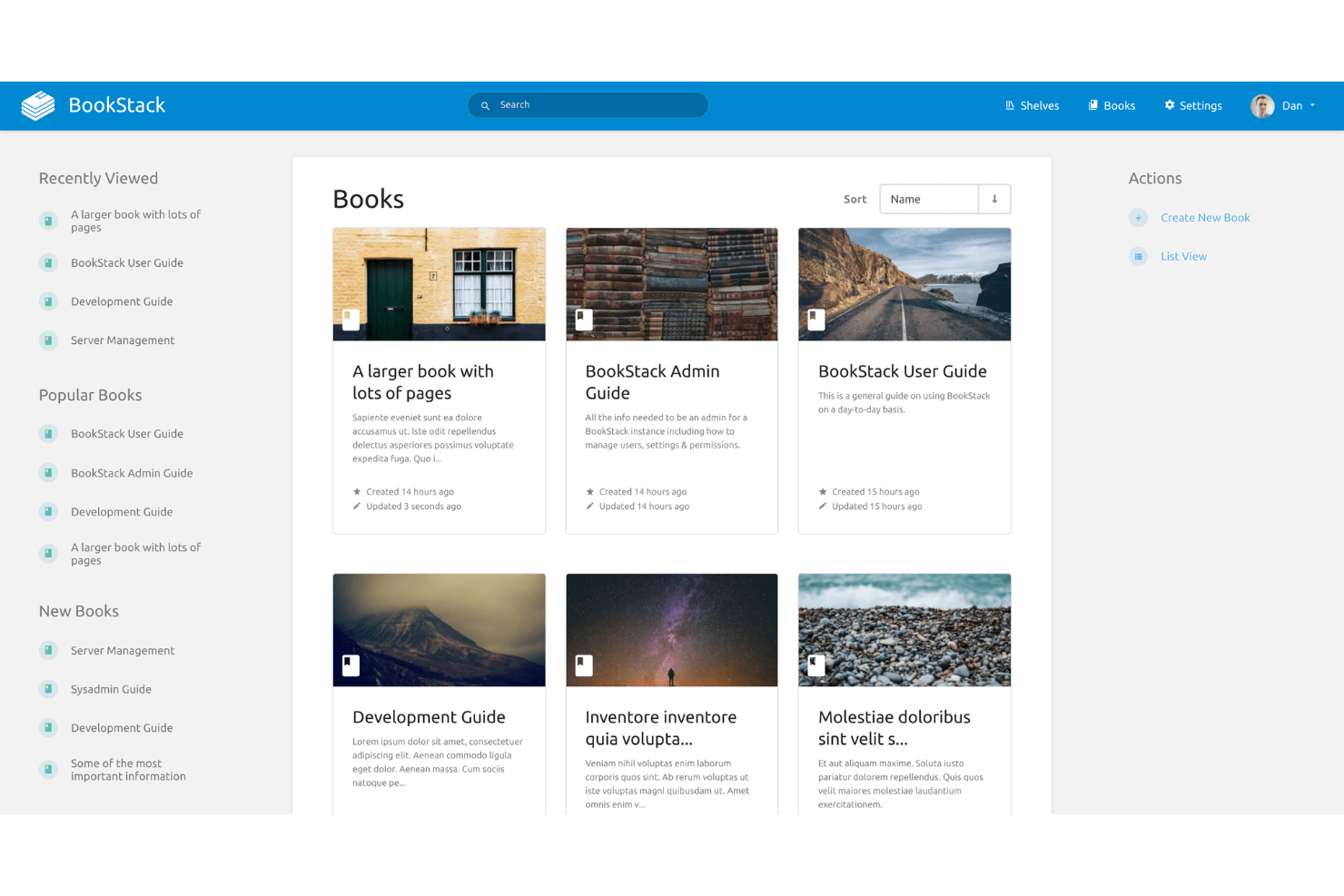Image resolution: width=1344 pixels, height=896 pixels.
Task: Switch to List View
Action: (x=1183, y=257)
